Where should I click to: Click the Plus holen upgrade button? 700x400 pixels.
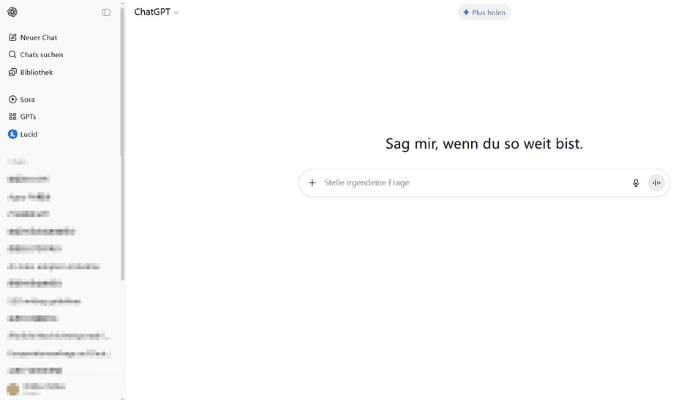484,12
